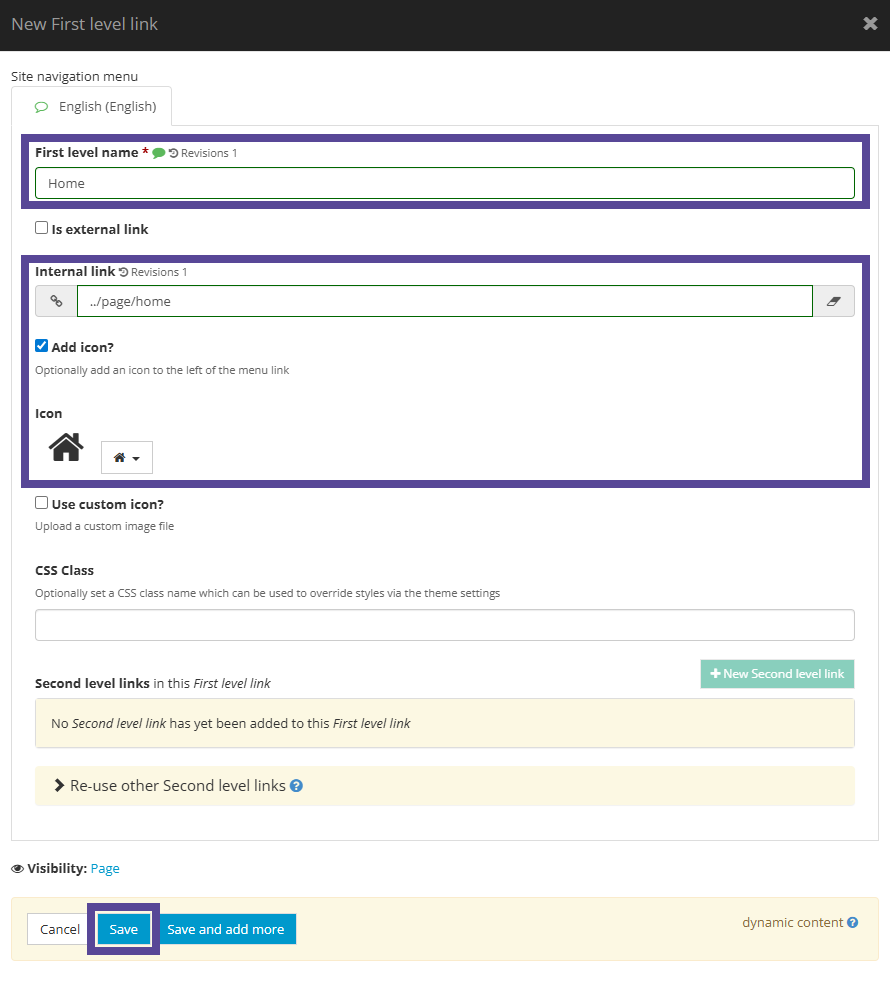Enable the Is external link checkbox
Viewport: 890px width, 991px height.
point(41,228)
